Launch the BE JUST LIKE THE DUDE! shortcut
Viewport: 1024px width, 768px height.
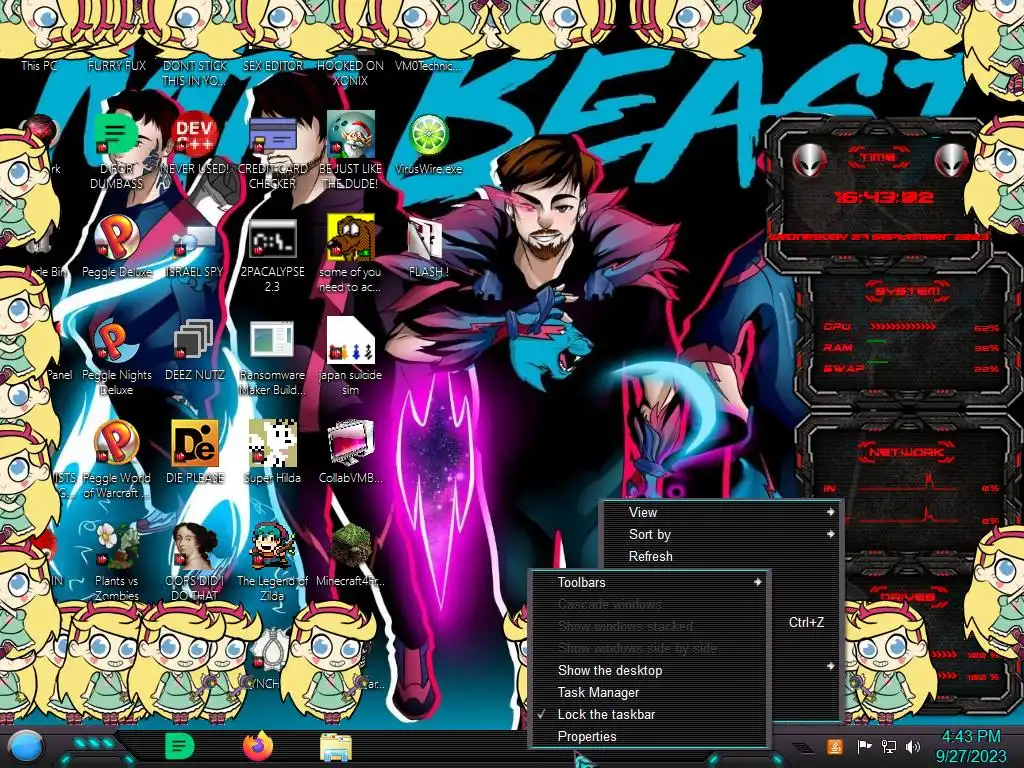pos(350,135)
